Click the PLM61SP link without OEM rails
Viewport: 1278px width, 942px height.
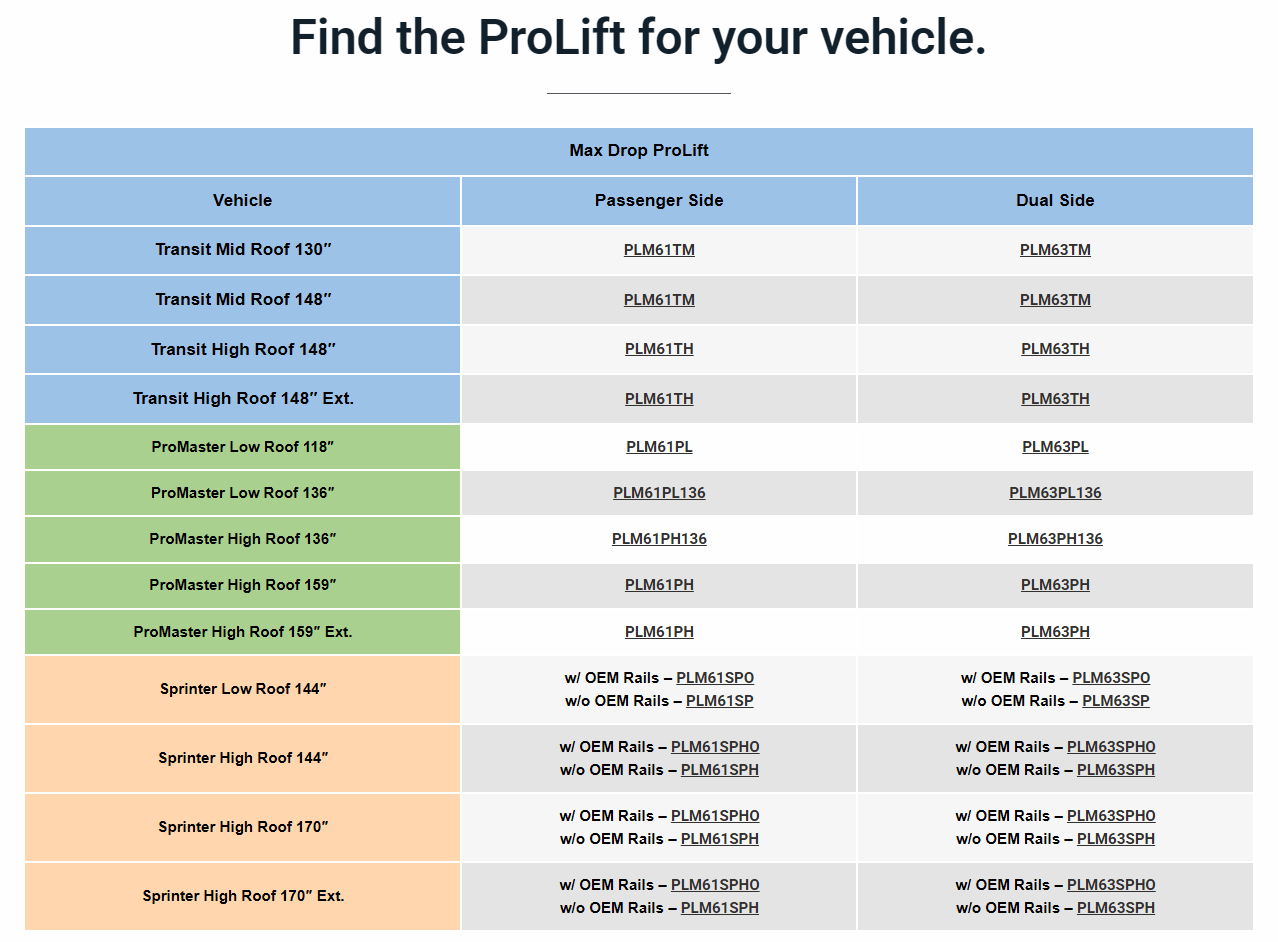[x=719, y=701]
